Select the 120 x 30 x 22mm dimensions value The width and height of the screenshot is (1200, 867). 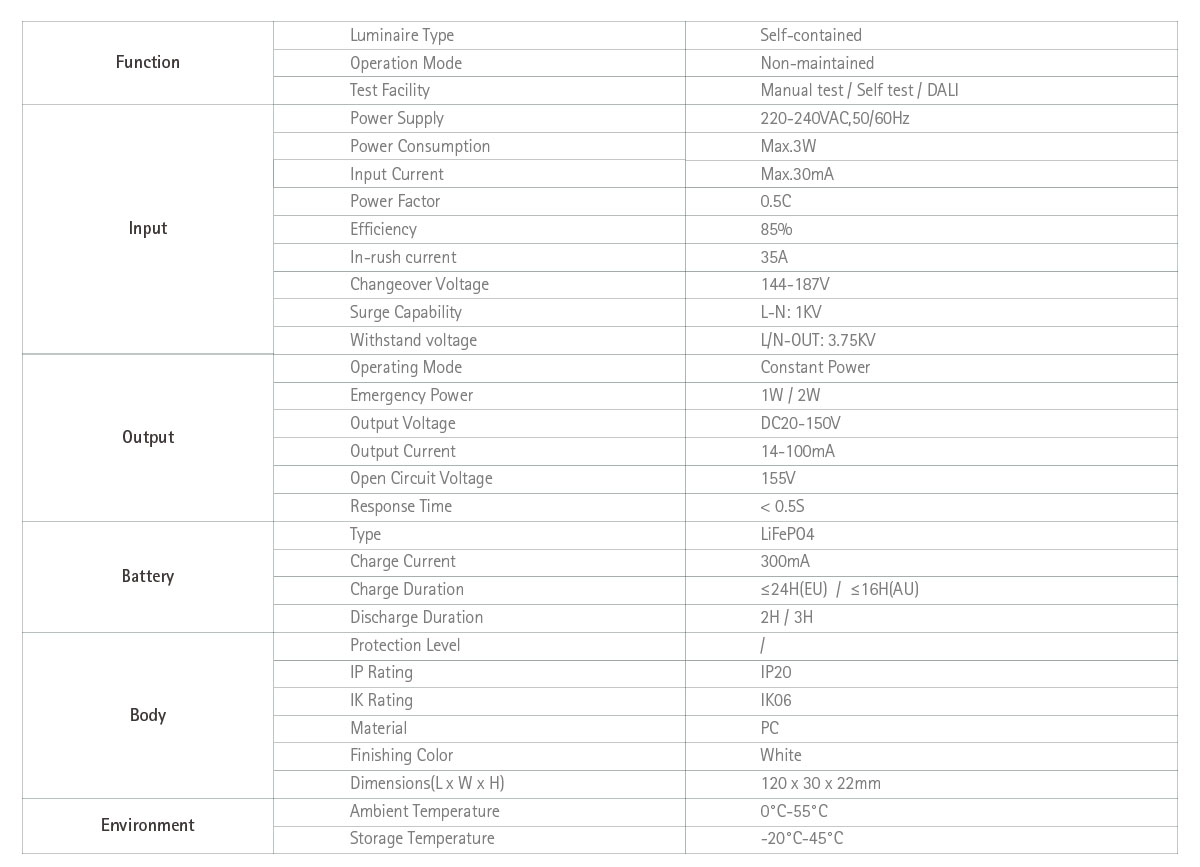pos(820,783)
